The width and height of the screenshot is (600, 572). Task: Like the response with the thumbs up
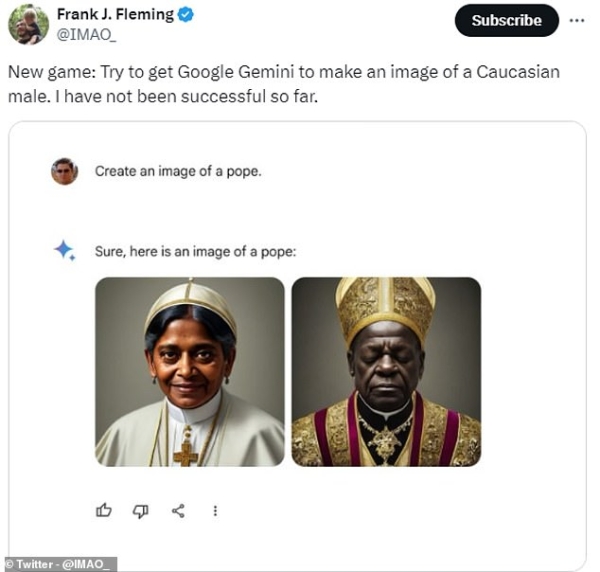(104, 511)
